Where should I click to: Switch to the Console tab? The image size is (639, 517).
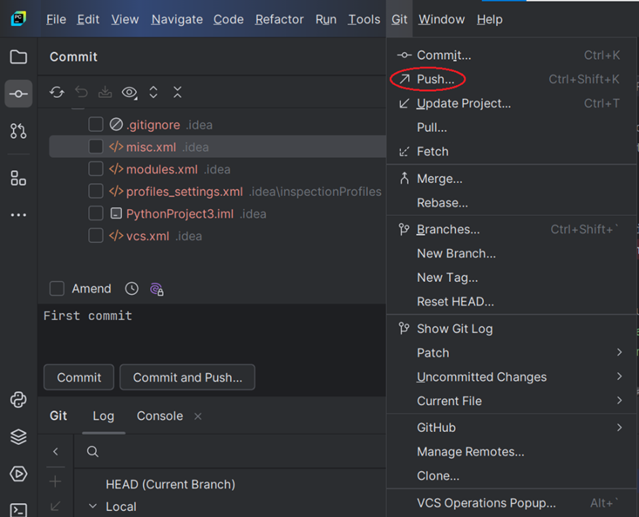[x=159, y=416]
